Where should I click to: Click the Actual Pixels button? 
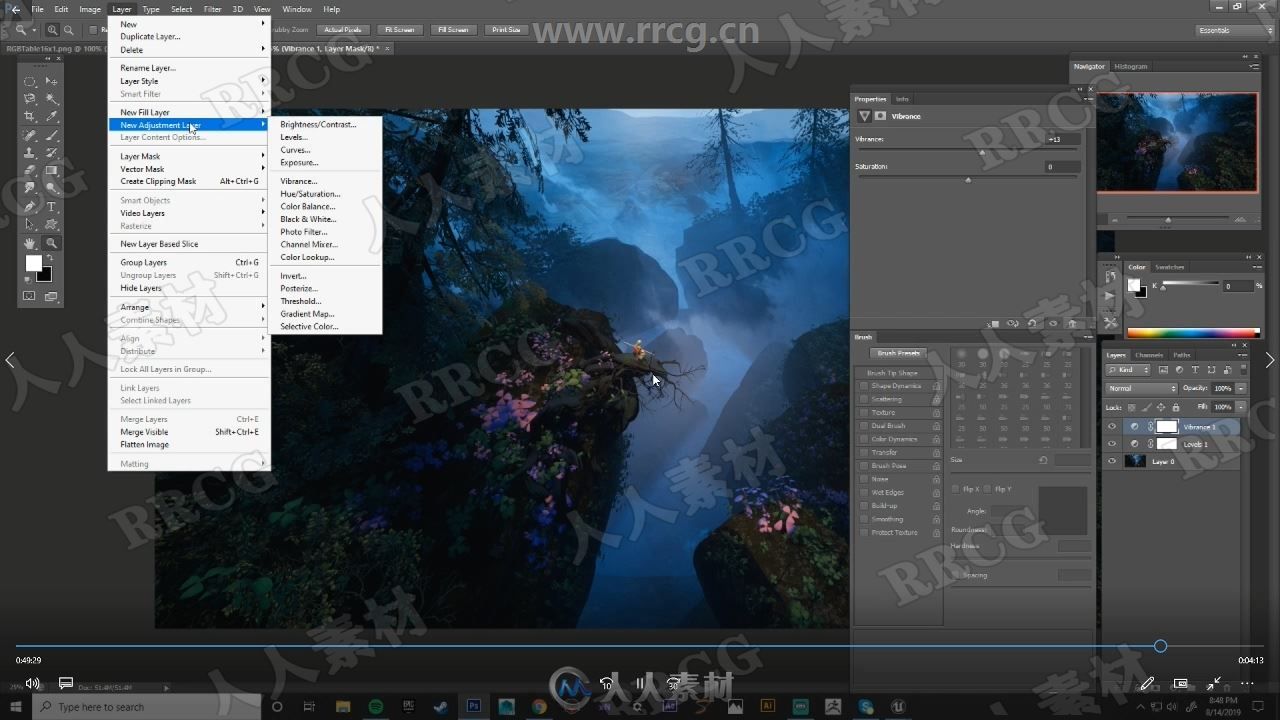343,30
